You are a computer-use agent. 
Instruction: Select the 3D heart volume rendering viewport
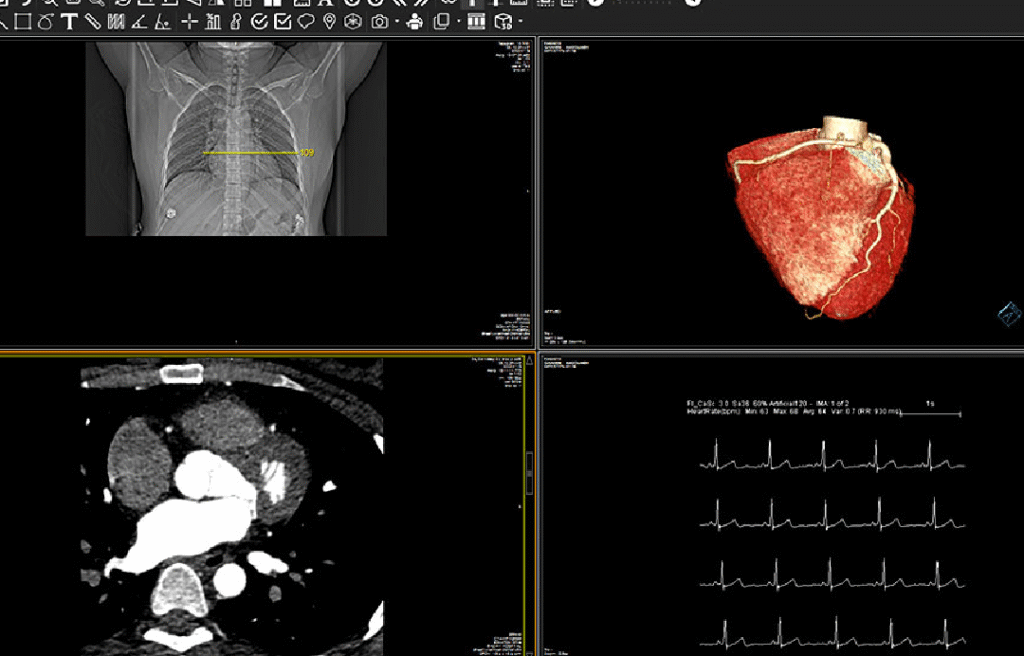(782, 191)
